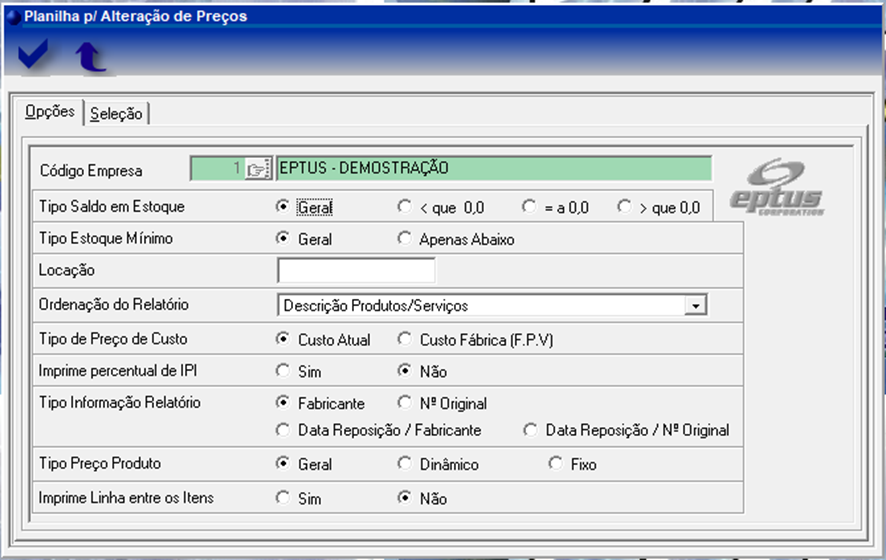Click the Locação text field
The width and height of the screenshot is (886, 560).
[x=356, y=271]
